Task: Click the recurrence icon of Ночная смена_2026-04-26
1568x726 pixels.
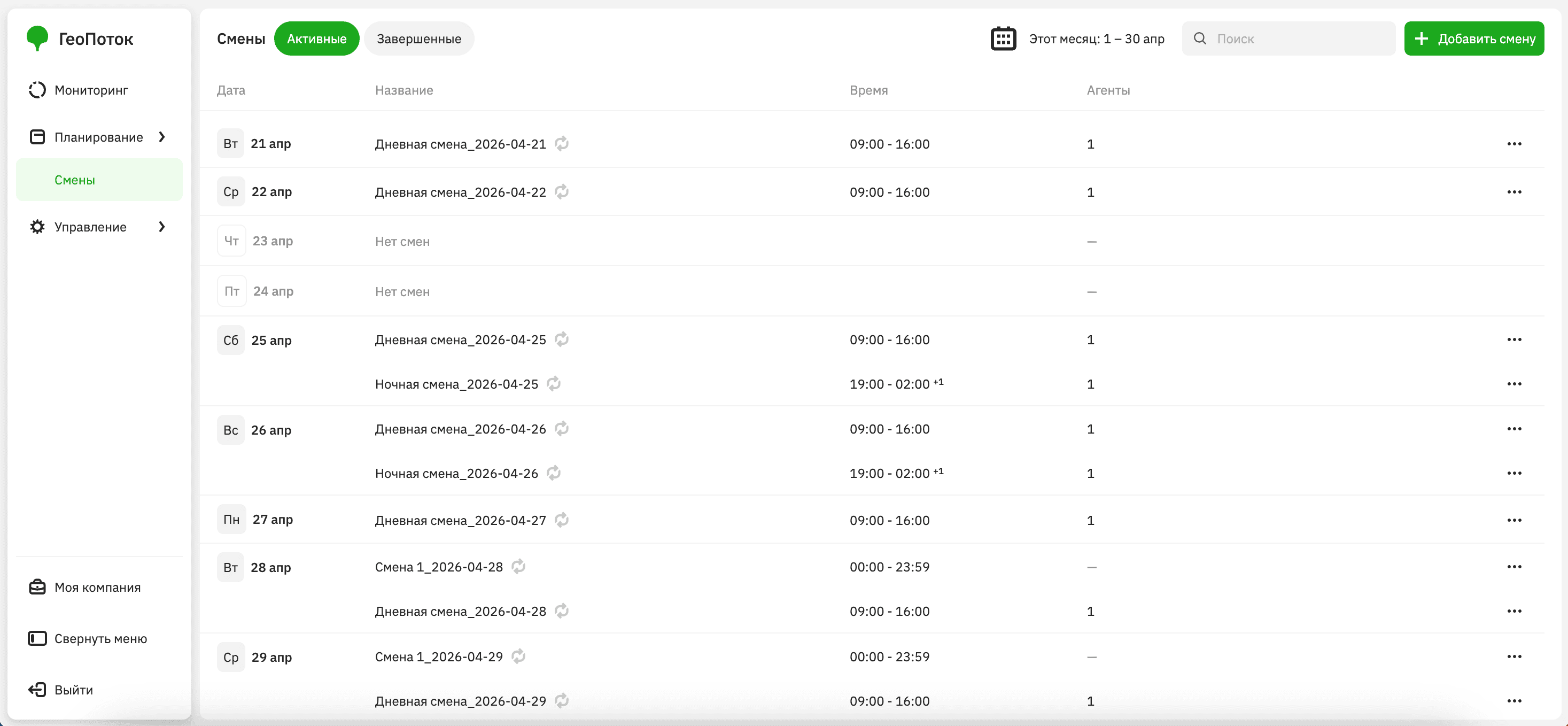Action: tap(554, 473)
